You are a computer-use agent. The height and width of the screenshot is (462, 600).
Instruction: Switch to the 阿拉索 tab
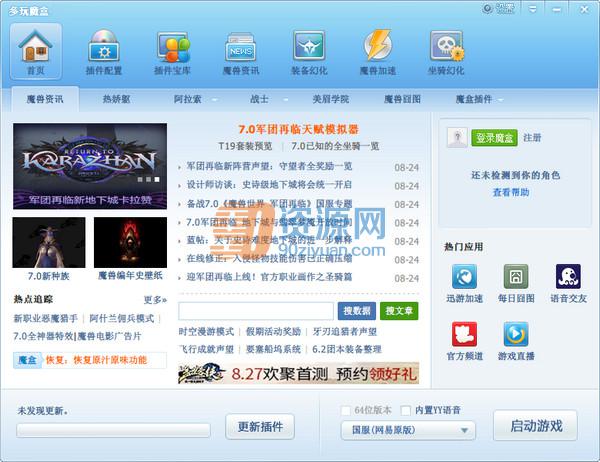click(187, 99)
